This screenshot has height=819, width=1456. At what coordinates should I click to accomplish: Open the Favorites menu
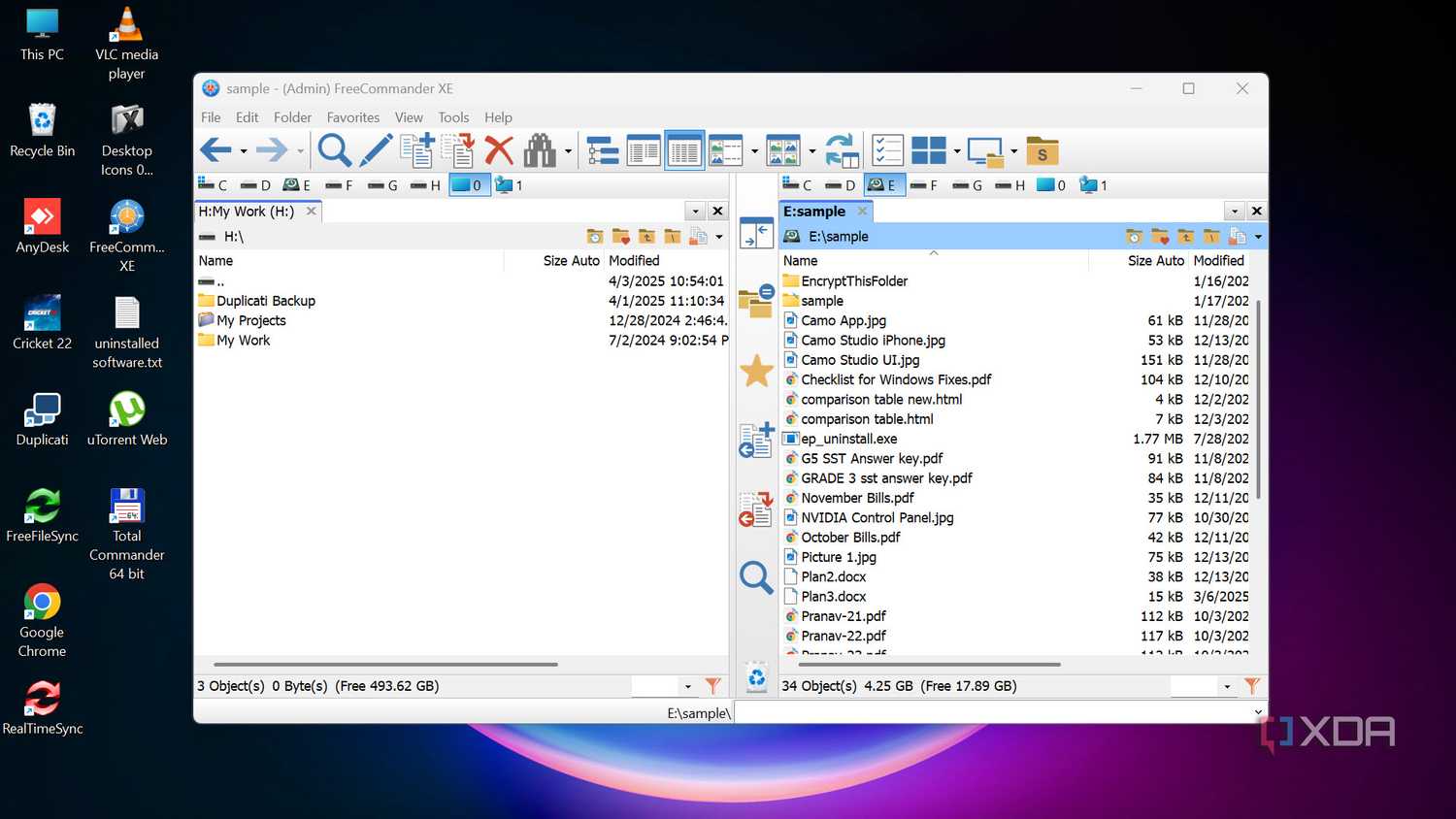pos(353,117)
